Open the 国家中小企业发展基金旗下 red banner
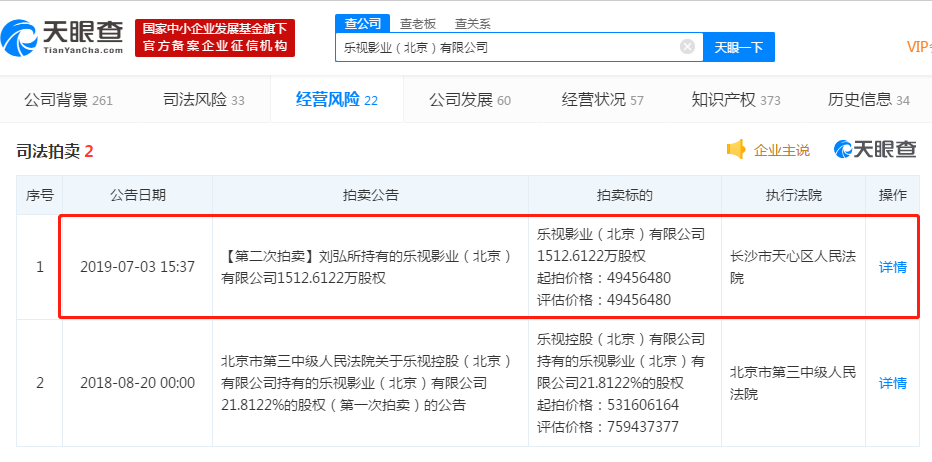Viewport: 932px width, 462px height. pos(215,37)
